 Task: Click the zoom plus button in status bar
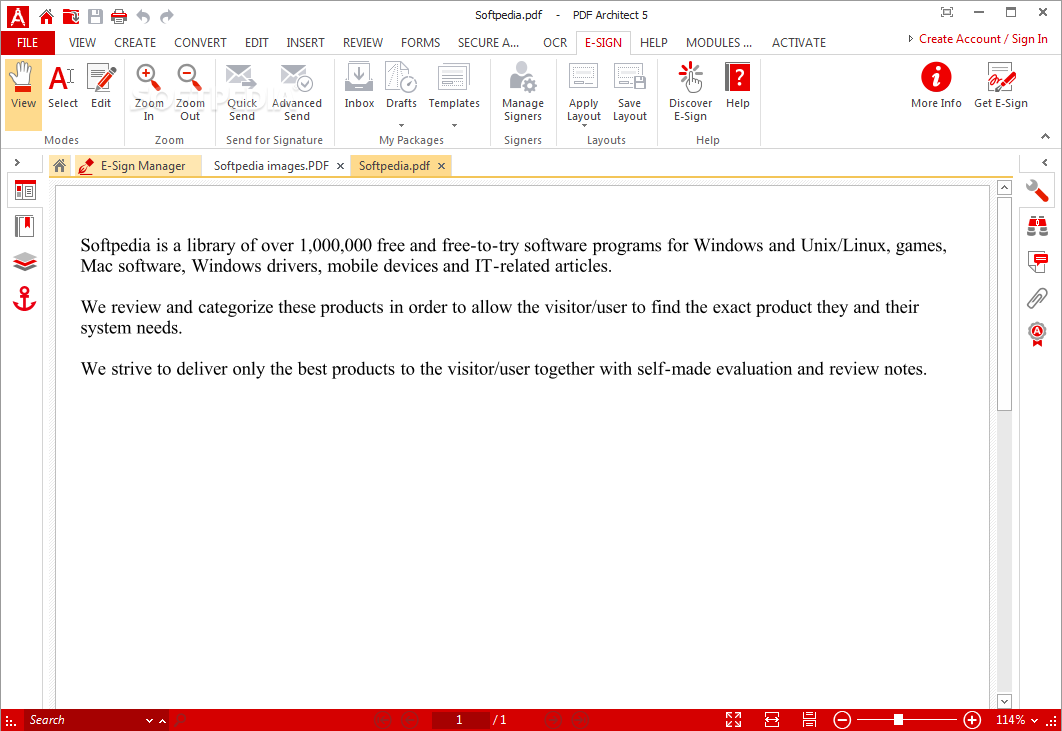[972, 719]
